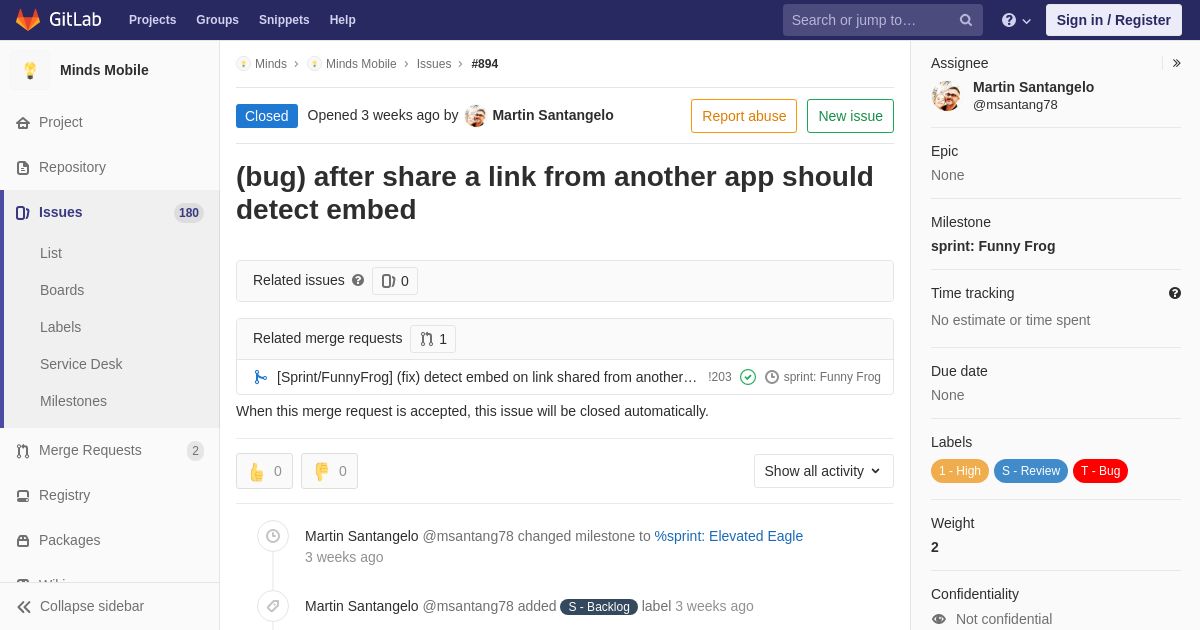Click the S - Backlog label badge
1200x630 pixels.
(x=599, y=607)
